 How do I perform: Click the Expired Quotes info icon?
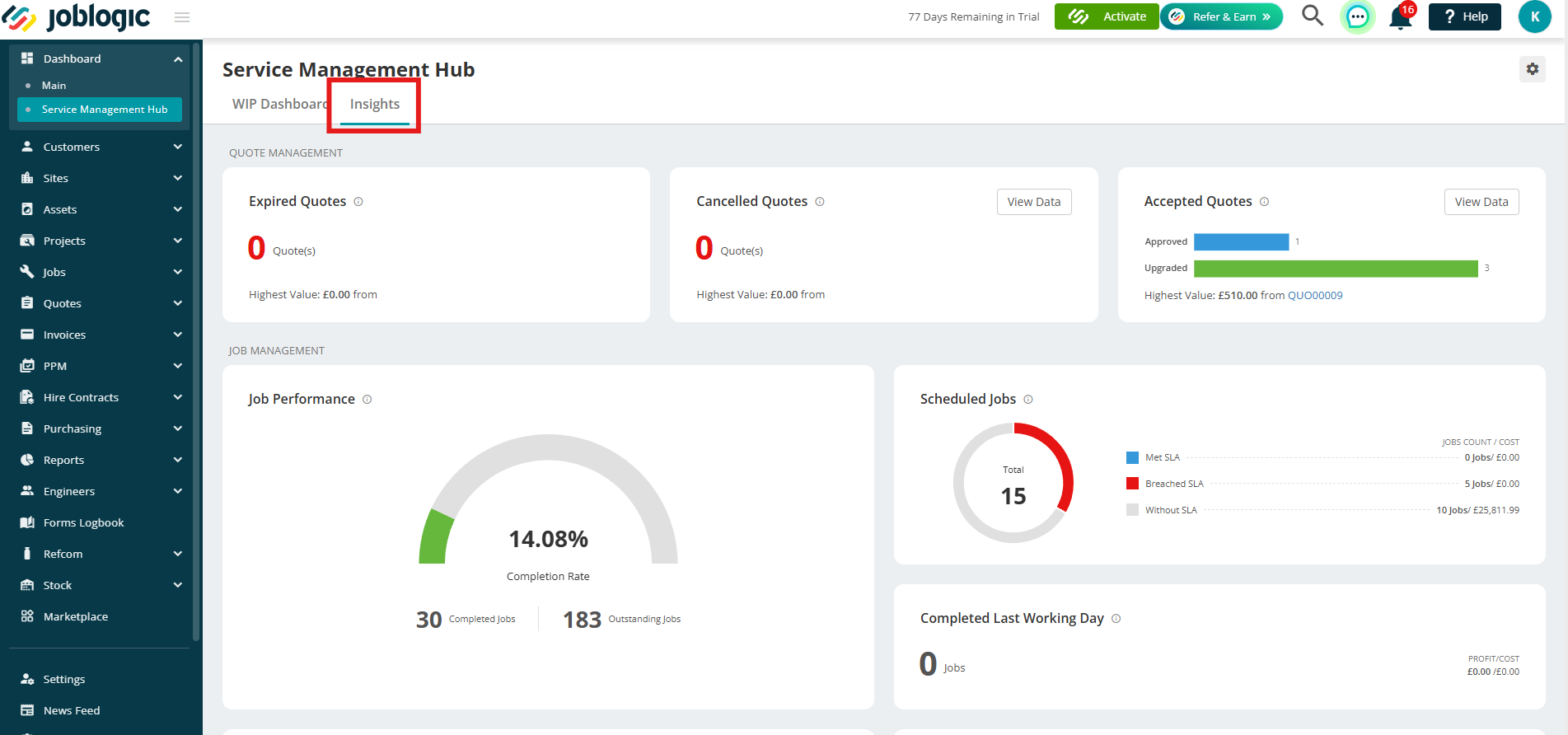pos(358,202)
